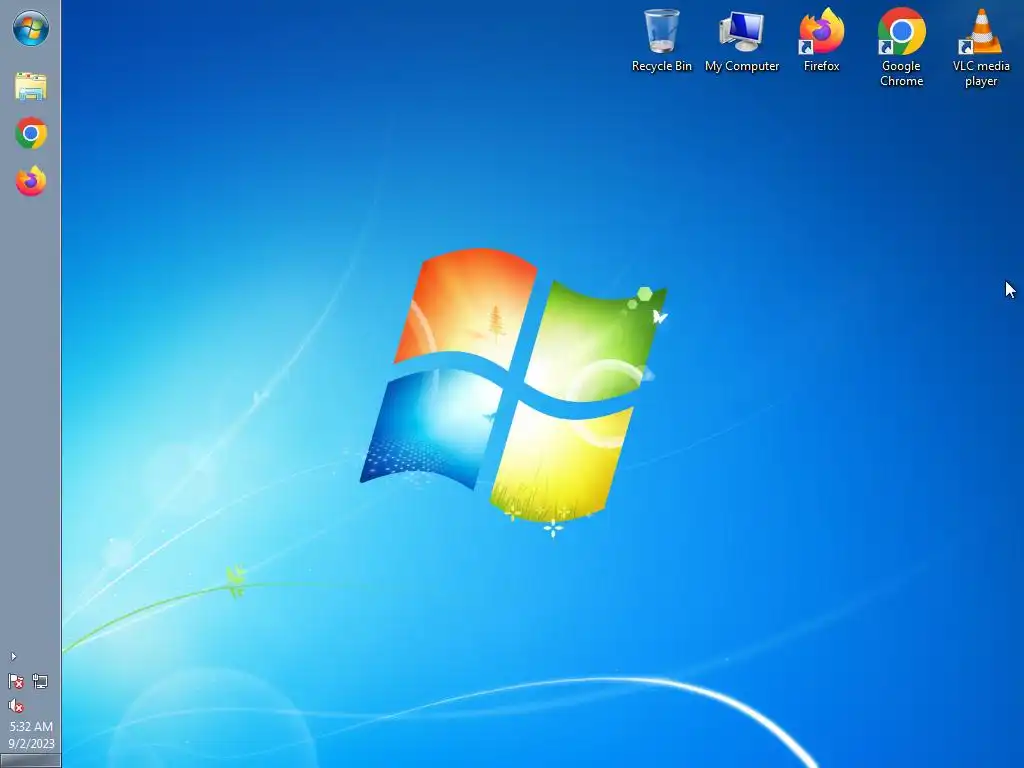
Task: Select the Recycle Bin desktop icon
Action: click(x=662, y=40)
